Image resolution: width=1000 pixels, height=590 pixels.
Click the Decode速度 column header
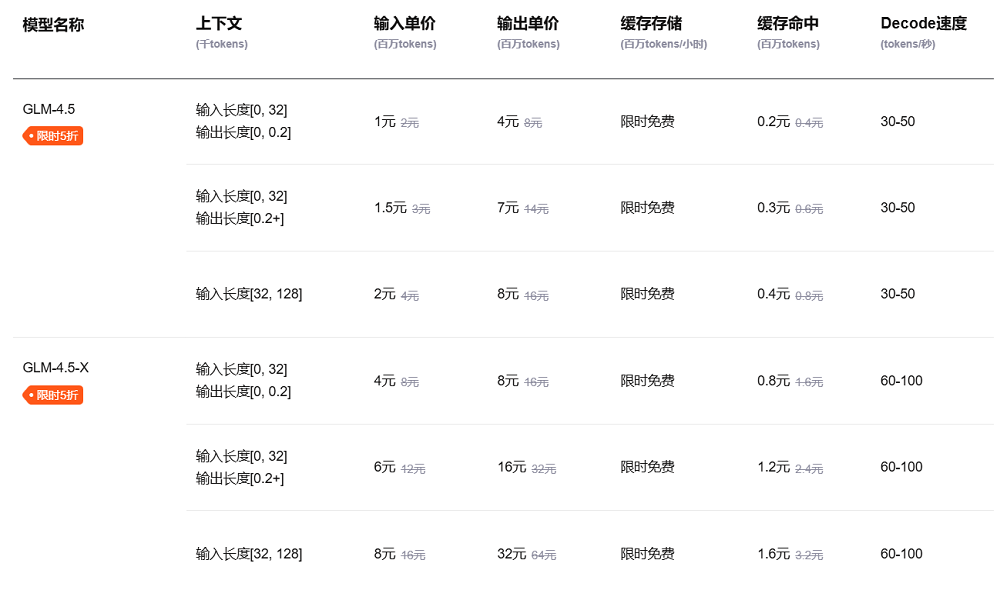[923, 24]
